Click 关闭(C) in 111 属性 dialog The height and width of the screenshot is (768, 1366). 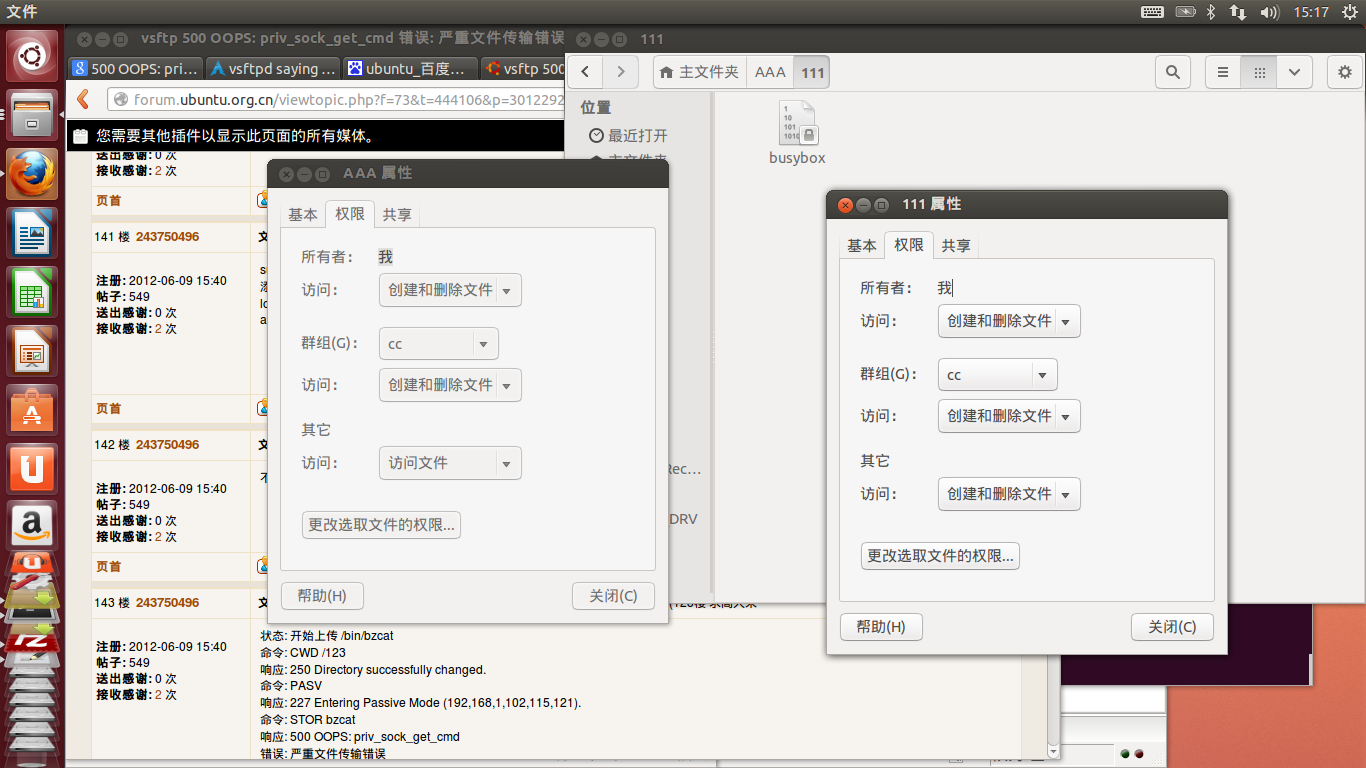pos(1172,627)
